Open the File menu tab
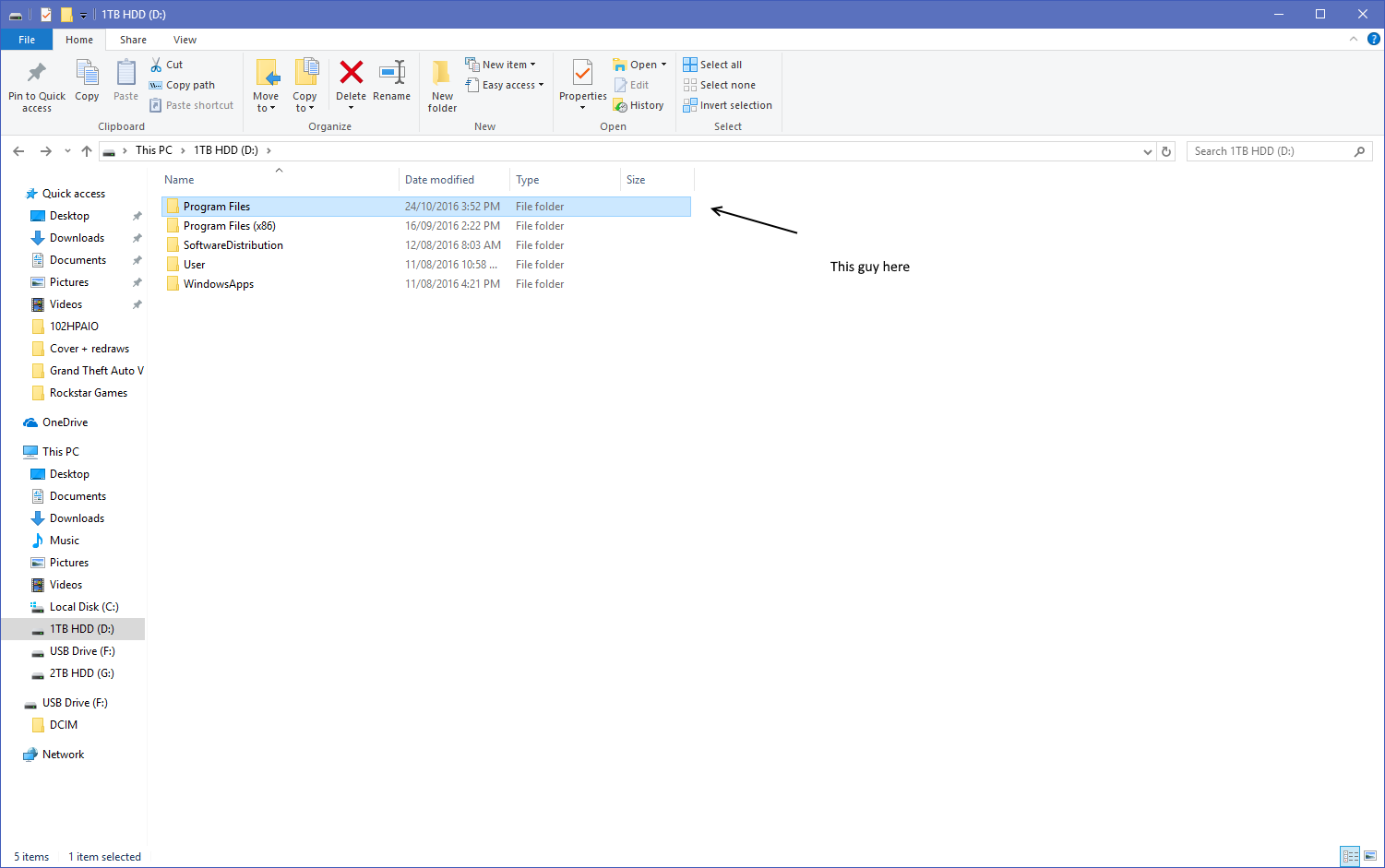 click(27, 40)
